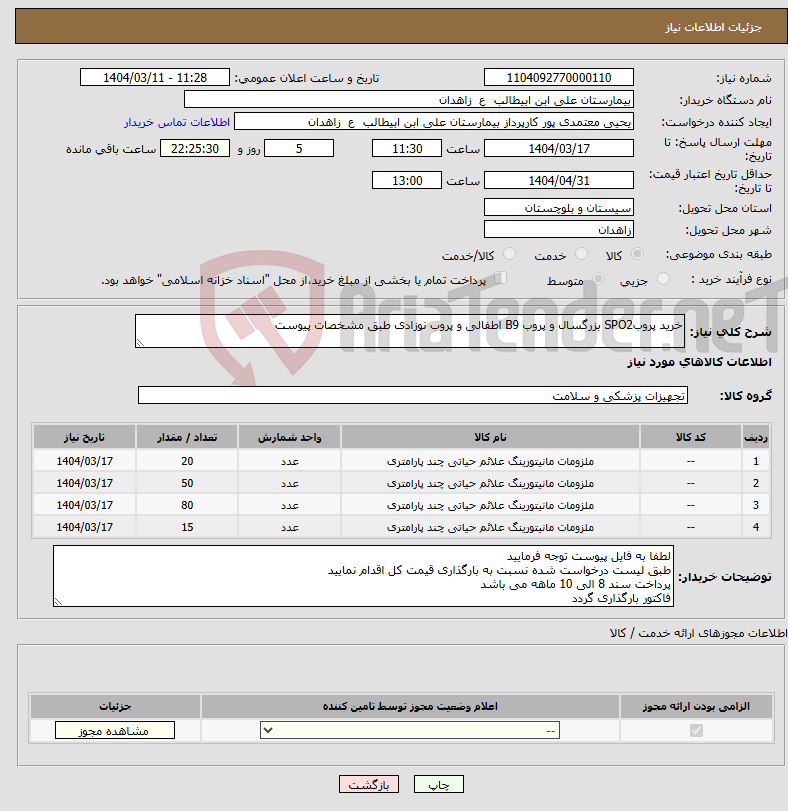Click the تعداد / مقدار column header
The width and height of the screenshot is (788, 811).
[187, 437]
